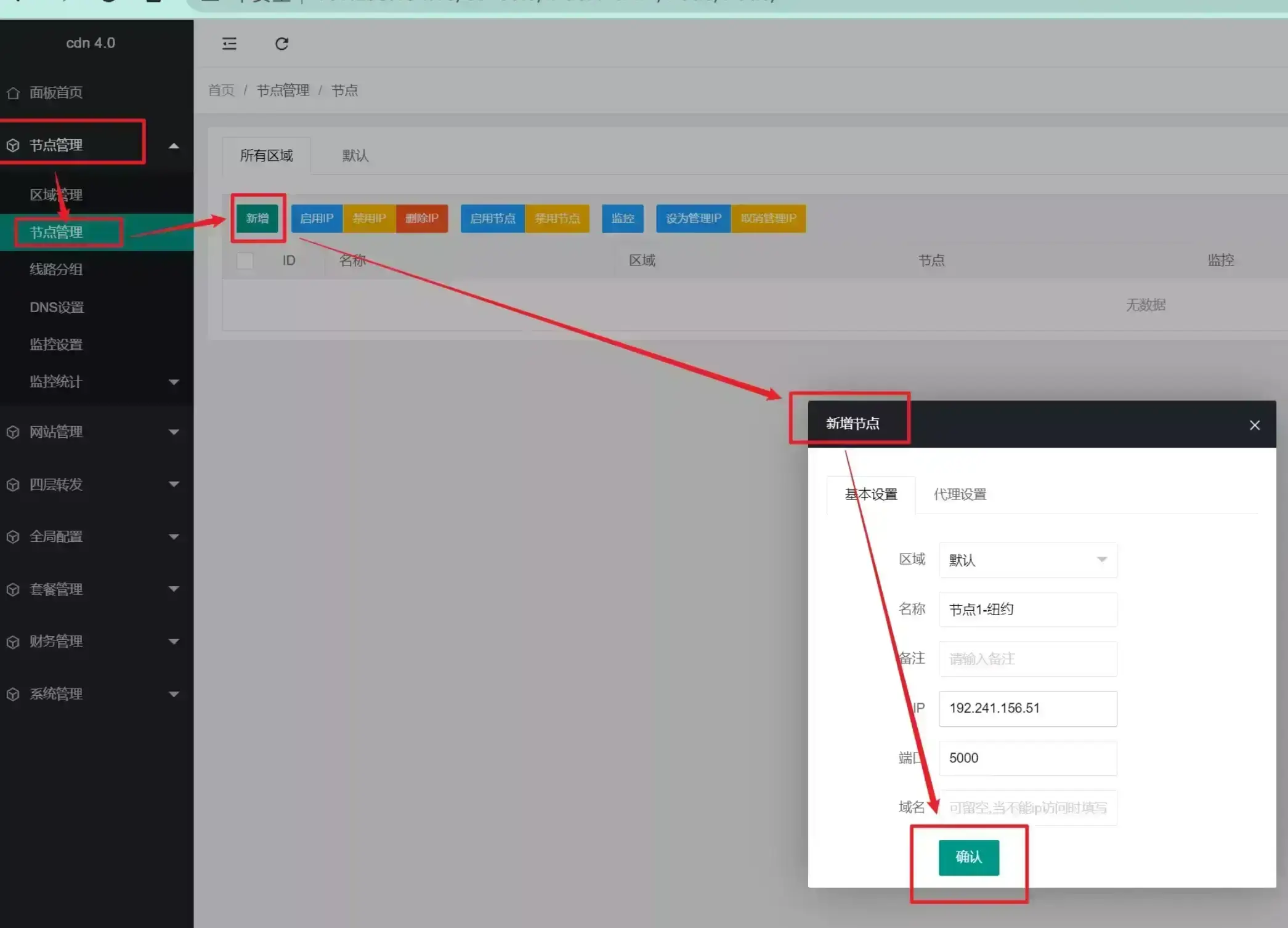Image resolution: width=1288 pixels, height=928 pixels.
Task: Click the 取消管理IP button
Action: (x=768, y=219)
